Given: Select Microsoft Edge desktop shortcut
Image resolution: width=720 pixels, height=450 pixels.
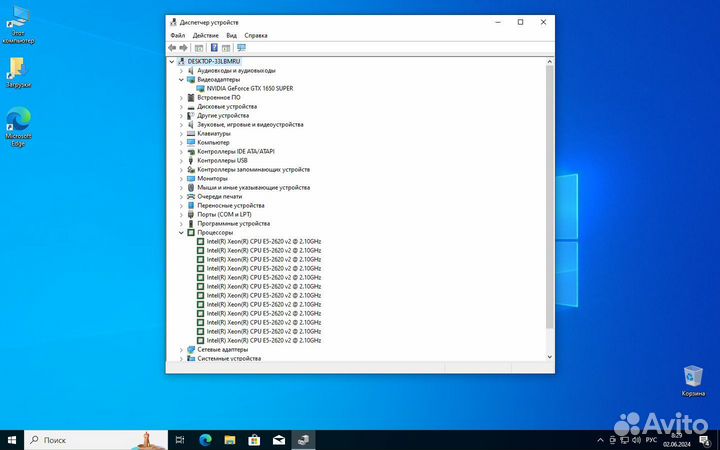Looking at the screenshot, I should pos(18,127).
